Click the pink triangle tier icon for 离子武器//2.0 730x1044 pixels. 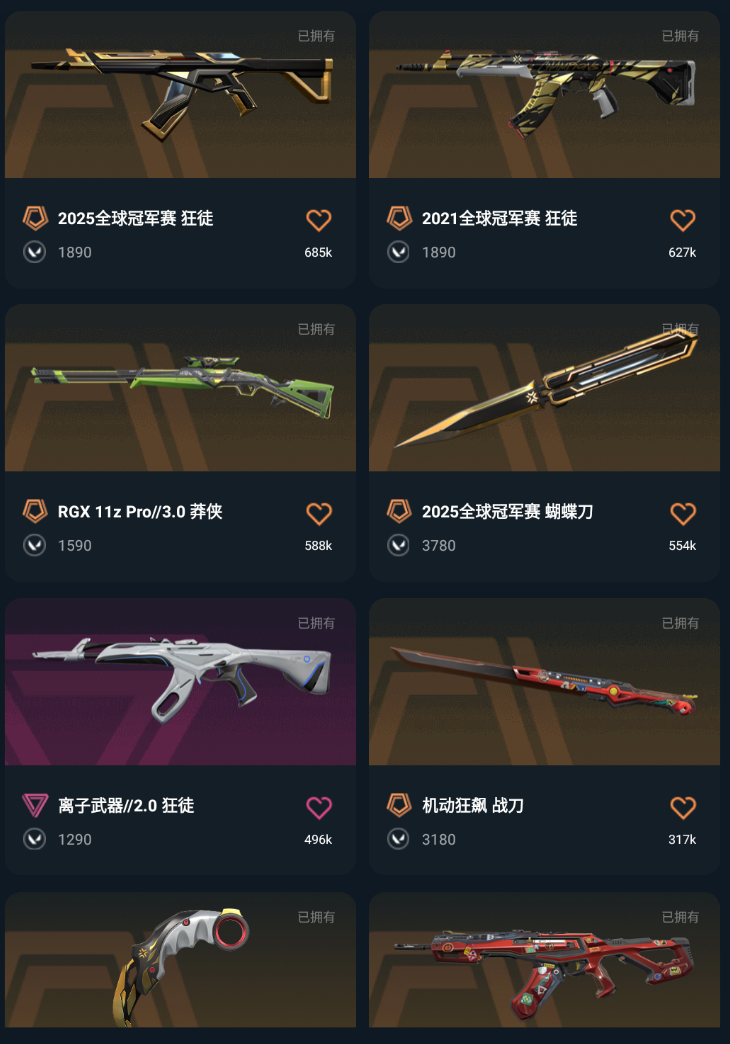pyautogui.click(x=35, y=805)
